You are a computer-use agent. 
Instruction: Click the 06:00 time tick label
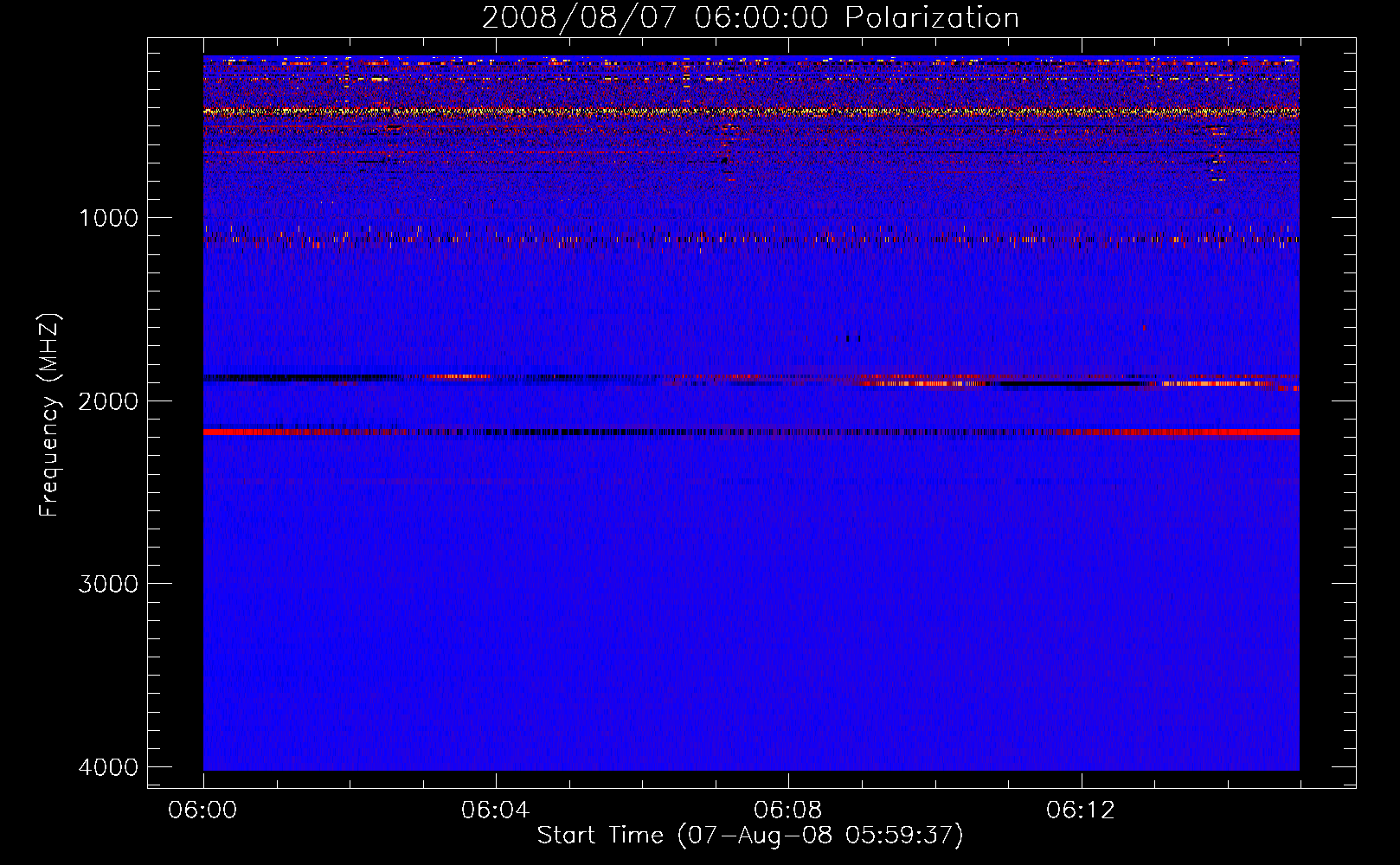click(x=203, y=811)
